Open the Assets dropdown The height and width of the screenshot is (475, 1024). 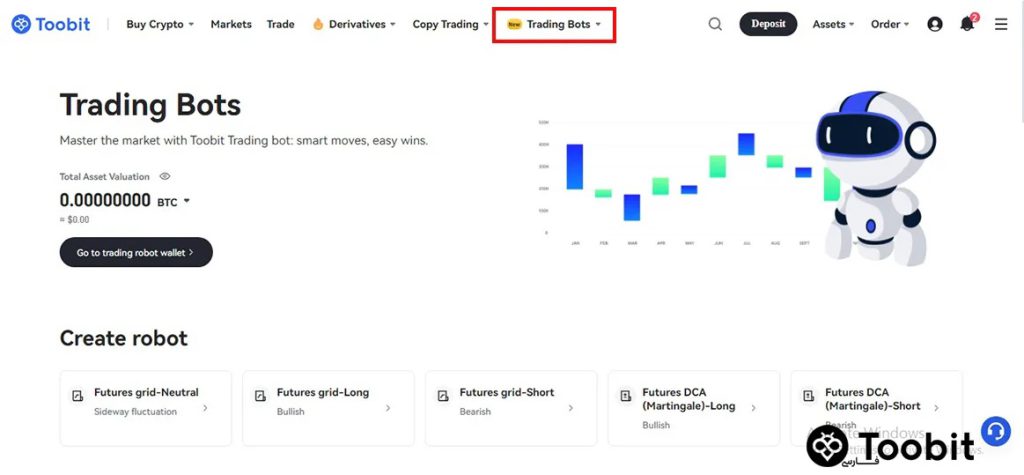[833, 24]
